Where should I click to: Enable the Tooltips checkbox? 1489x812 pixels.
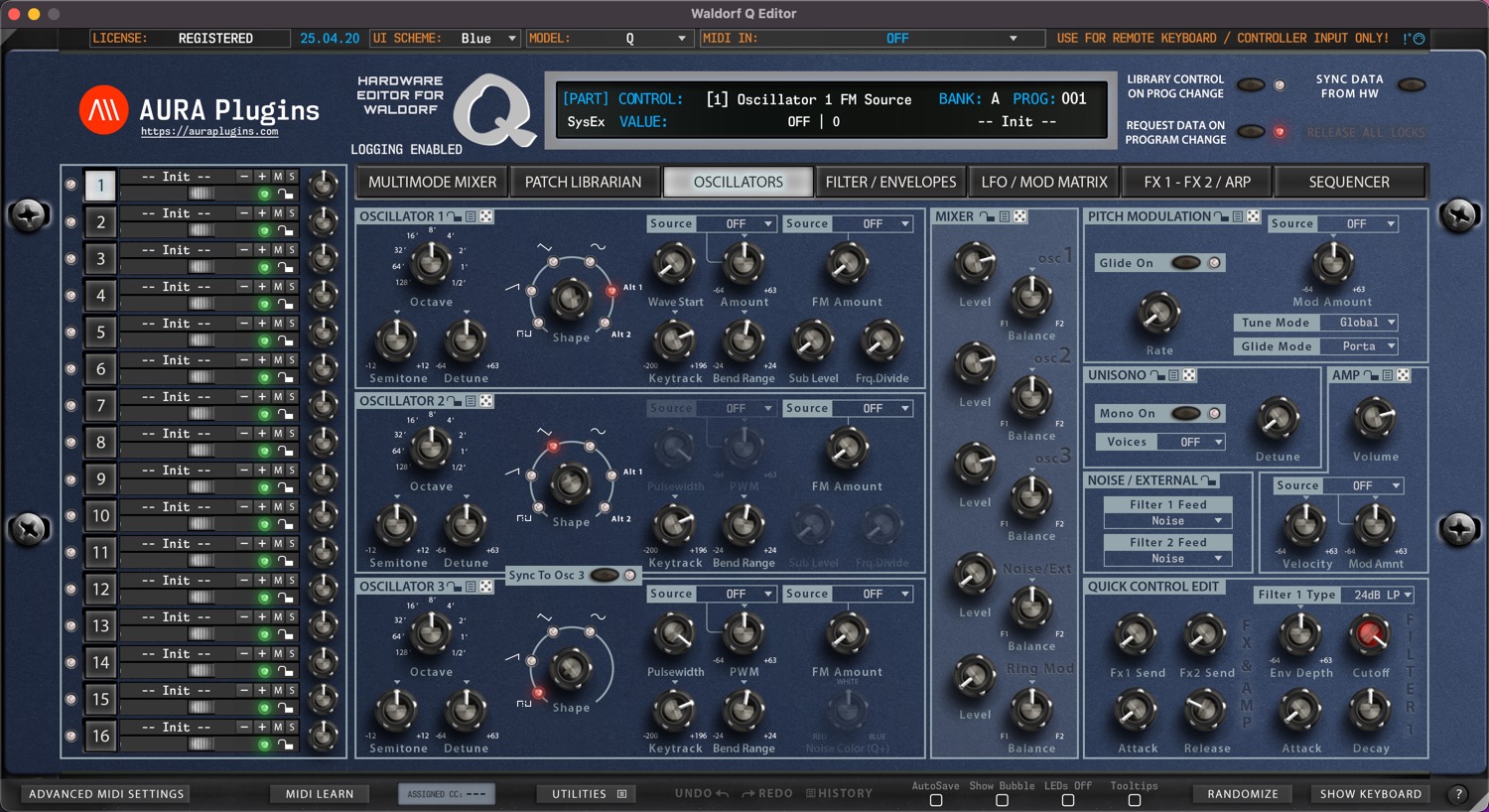tap(1135, 800)
